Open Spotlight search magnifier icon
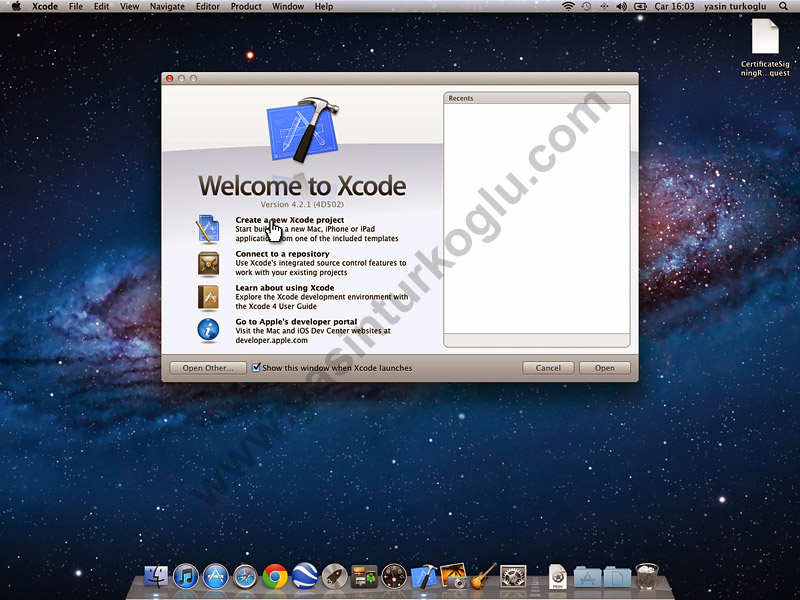 783,6
